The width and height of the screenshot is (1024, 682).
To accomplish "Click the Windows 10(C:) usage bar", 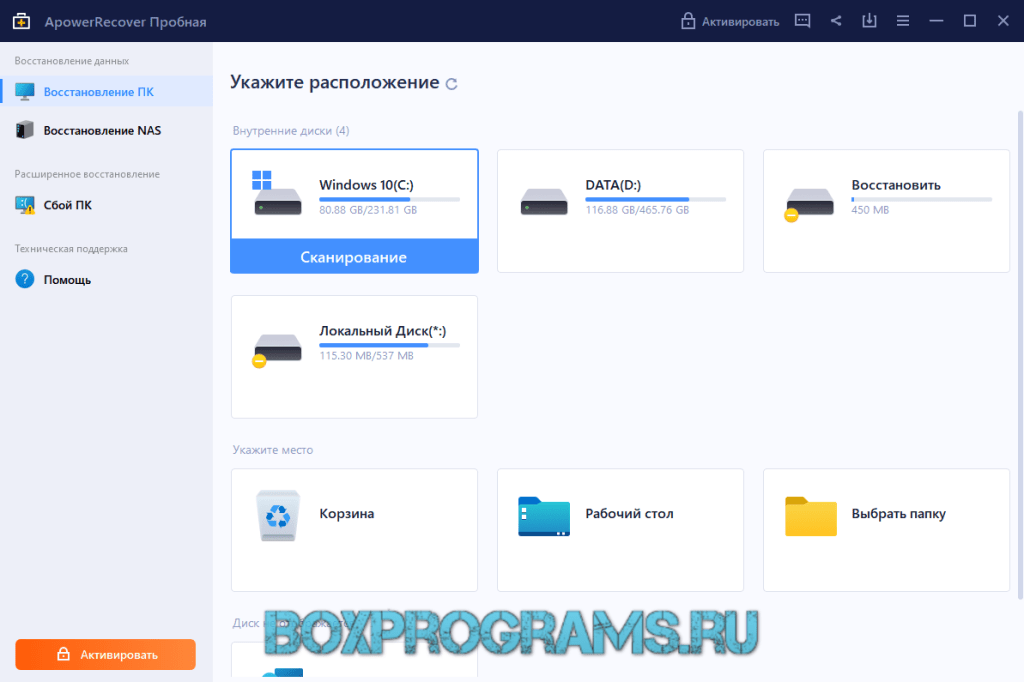I will click(389, 200).
